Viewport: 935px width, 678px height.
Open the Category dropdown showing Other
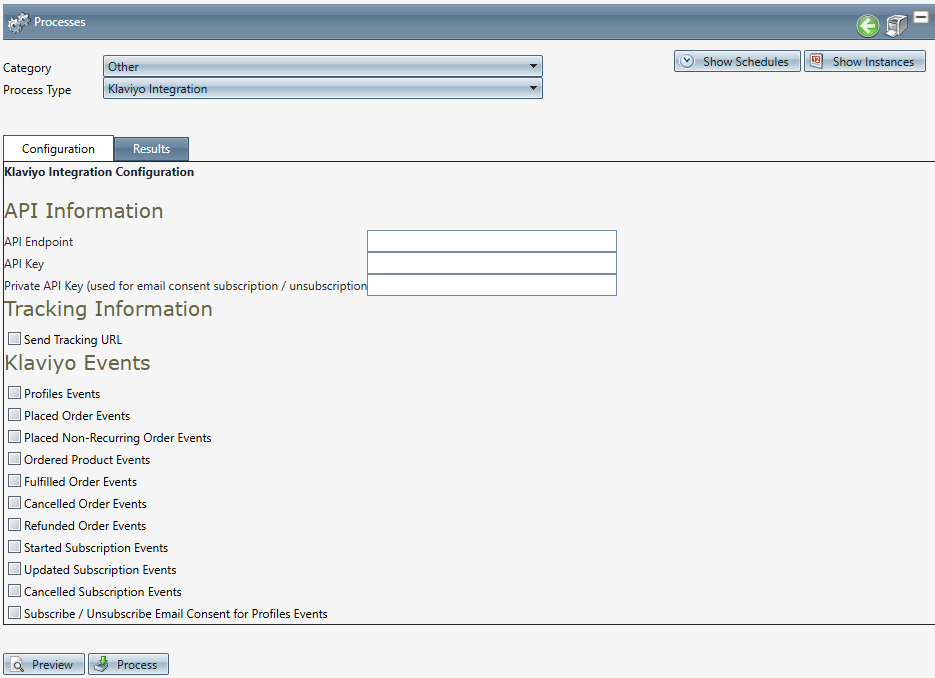point(323,66)
